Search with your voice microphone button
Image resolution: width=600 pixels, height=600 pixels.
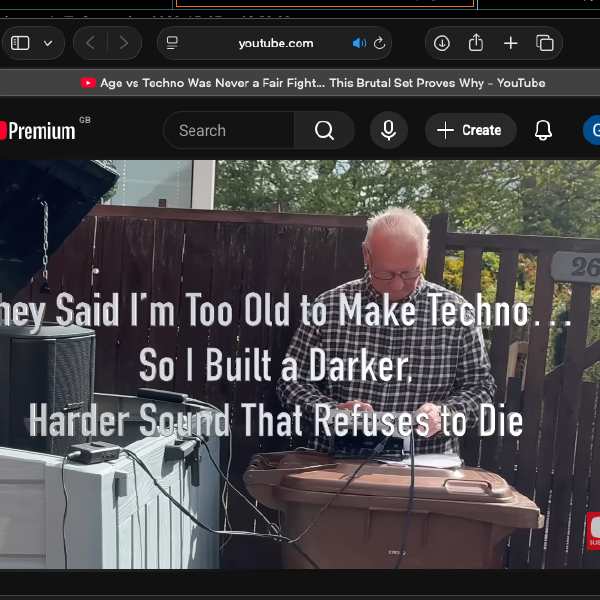[388, 130]
